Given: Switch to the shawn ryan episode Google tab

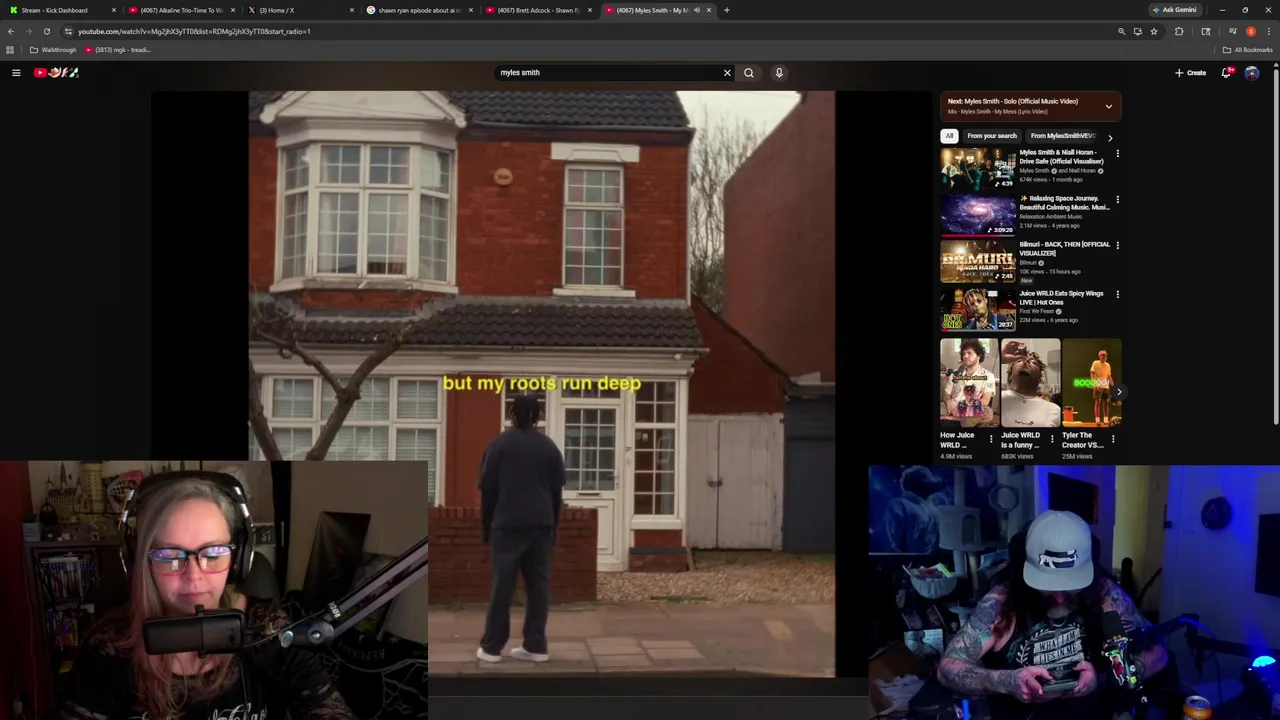Looking at the screenshot, I should point(418,10).
